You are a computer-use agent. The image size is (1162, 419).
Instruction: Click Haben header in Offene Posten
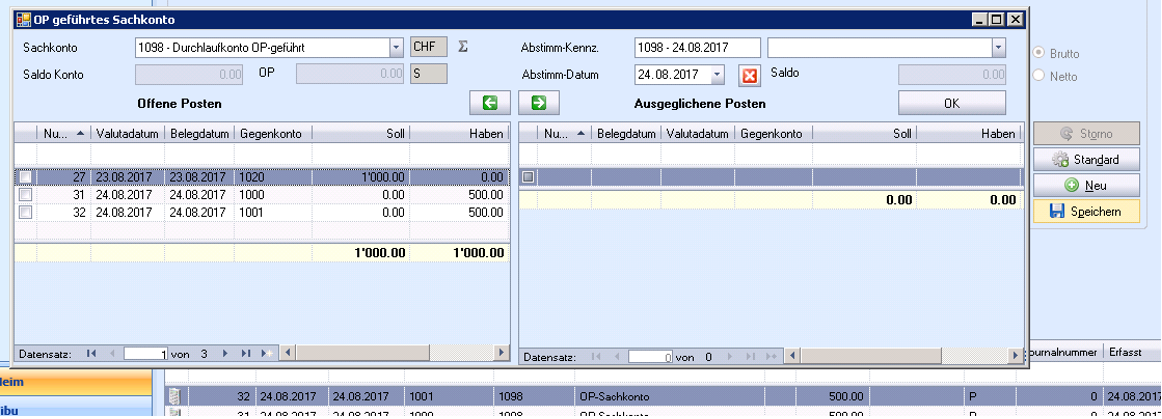click(x=459, y=133)
